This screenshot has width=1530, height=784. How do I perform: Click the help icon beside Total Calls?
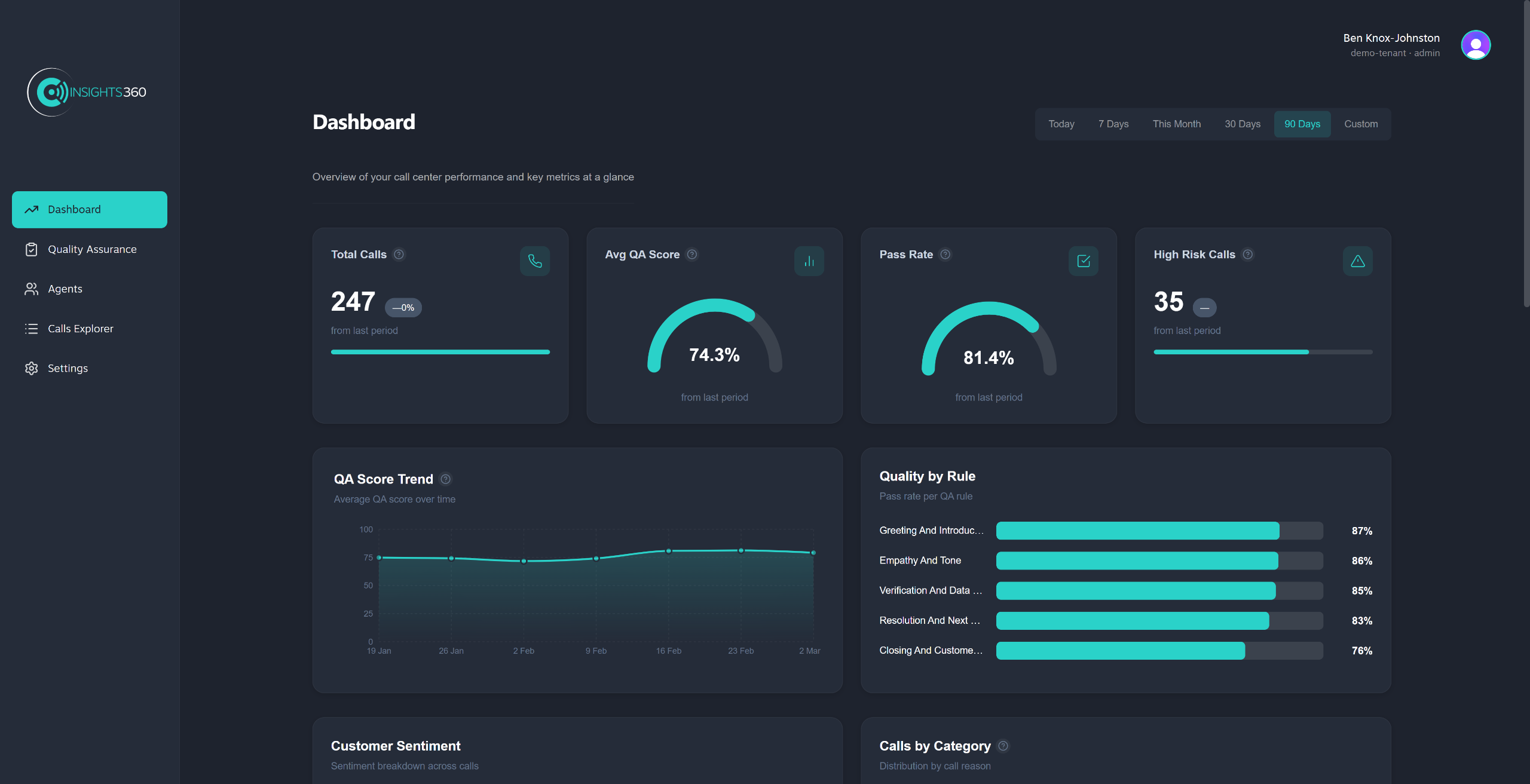coord(399,255)
